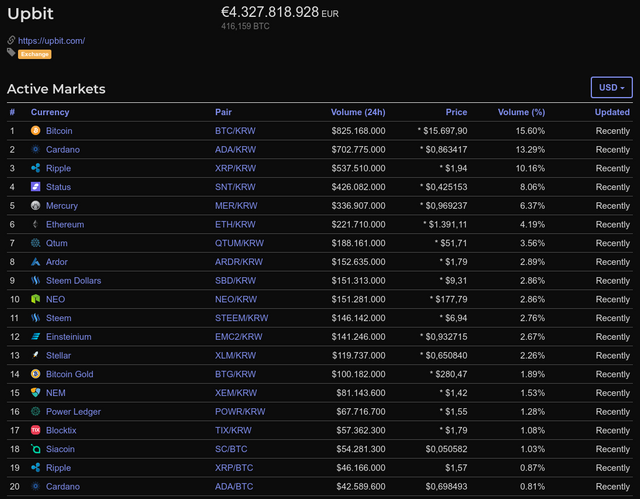
Task: Open the Ethereum currency link
Action: pyautogui.click(x=65, y=224)
